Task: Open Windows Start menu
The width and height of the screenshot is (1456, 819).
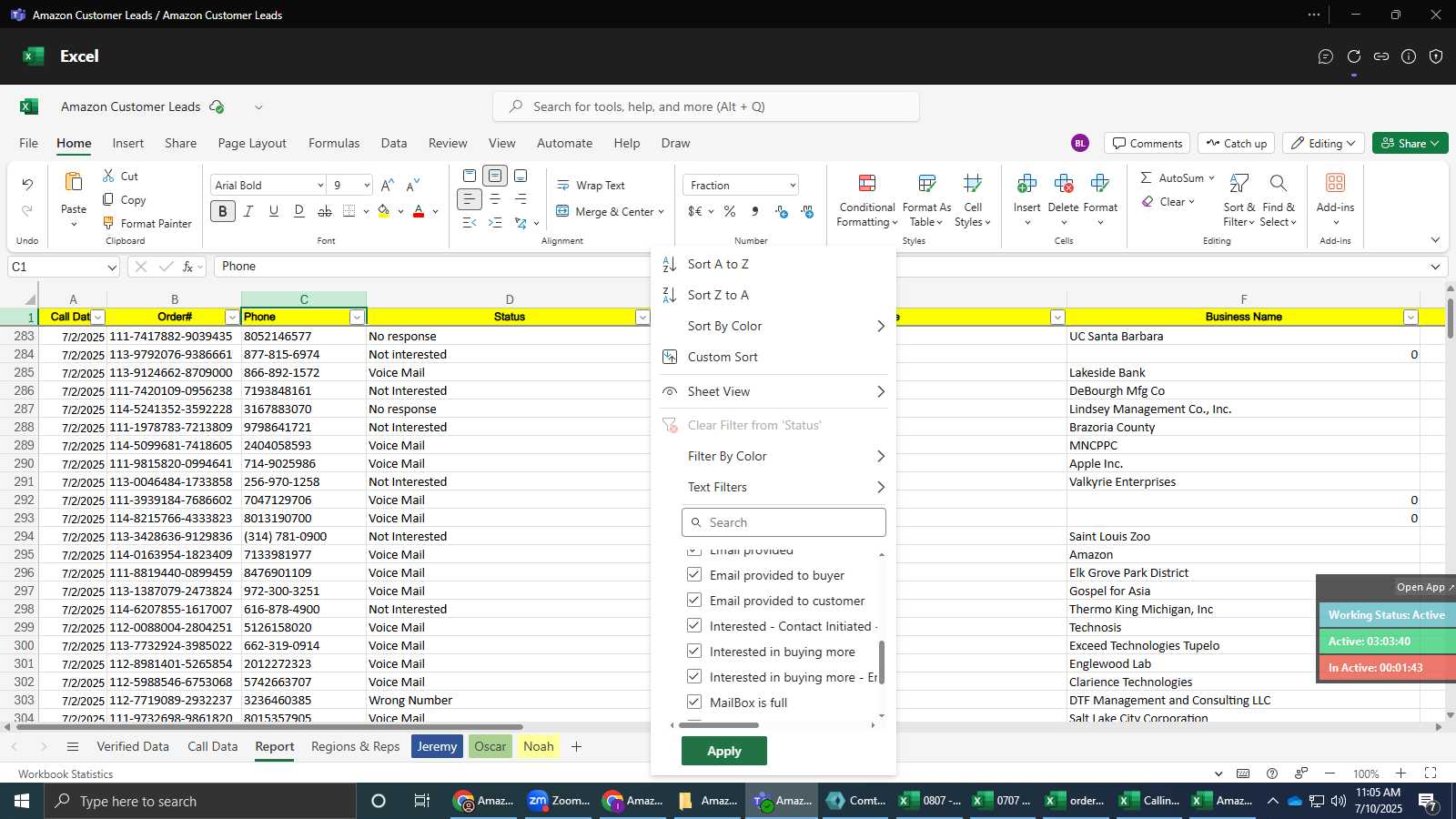Action: tap(22, 801)
